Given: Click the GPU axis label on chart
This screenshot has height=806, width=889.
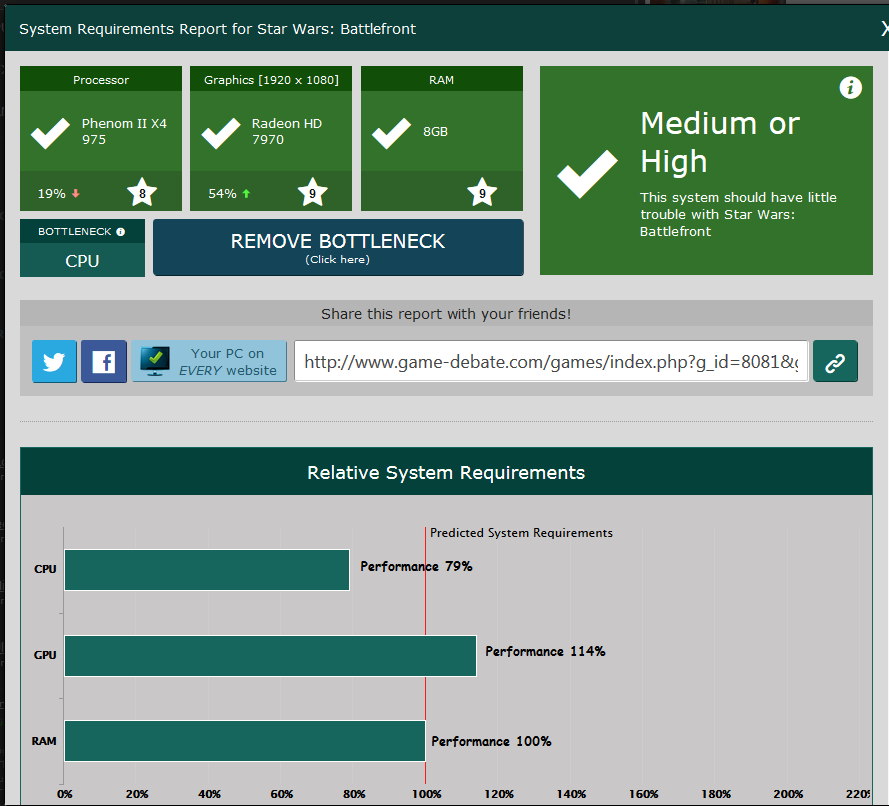Looking at the screenshot, I should coord(45,655).
